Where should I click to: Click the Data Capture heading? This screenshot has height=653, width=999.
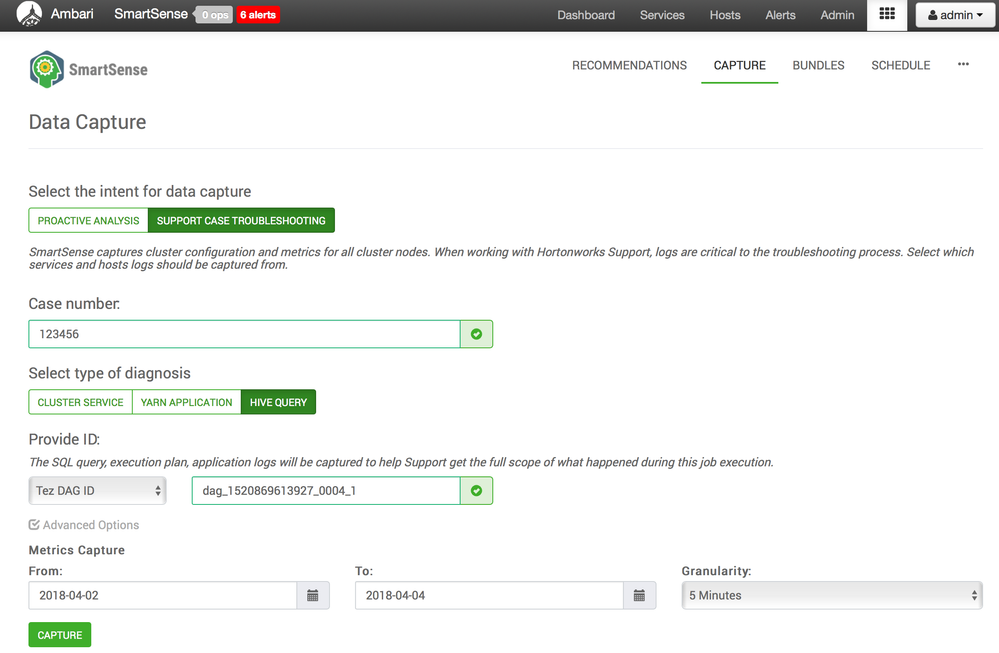(87, 122)
